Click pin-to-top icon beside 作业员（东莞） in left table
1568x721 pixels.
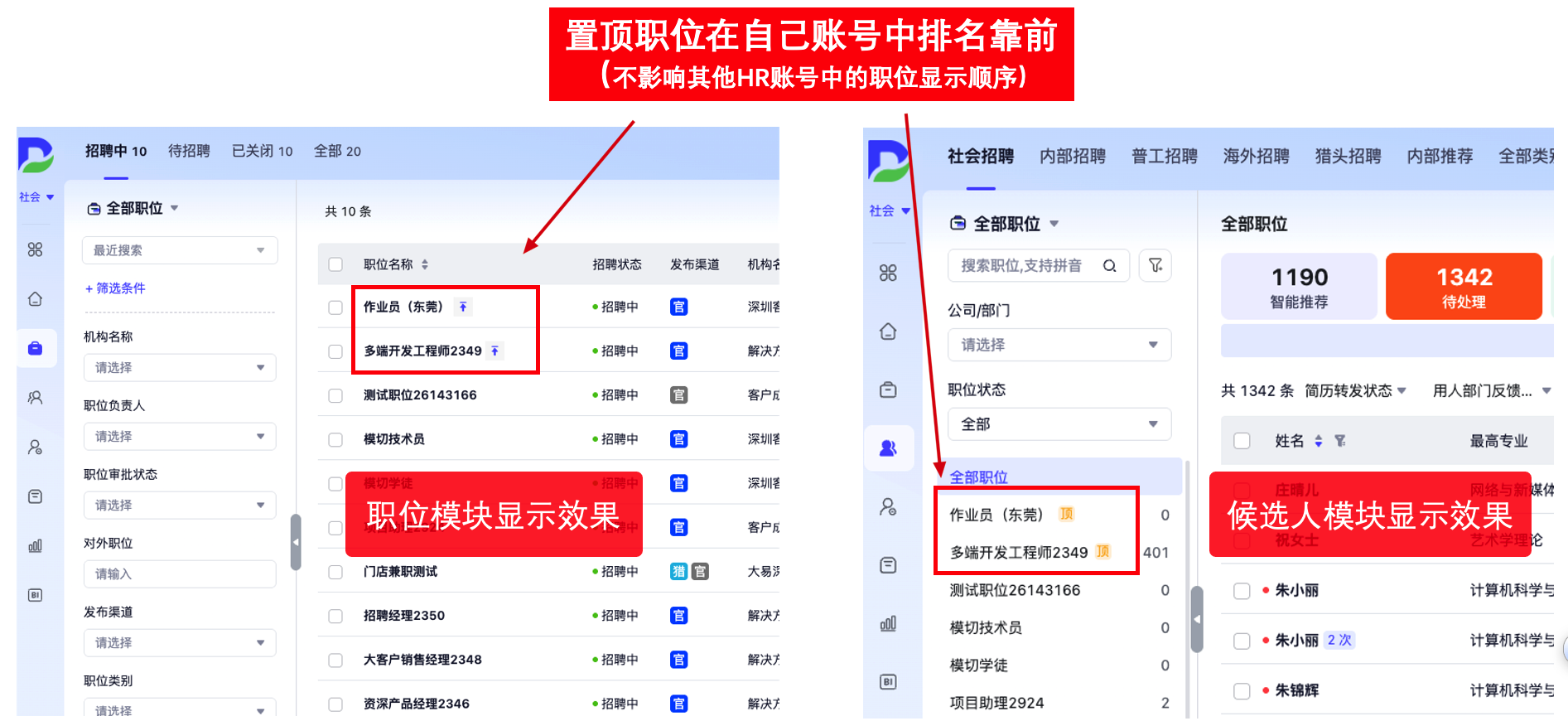click(463, 307)
